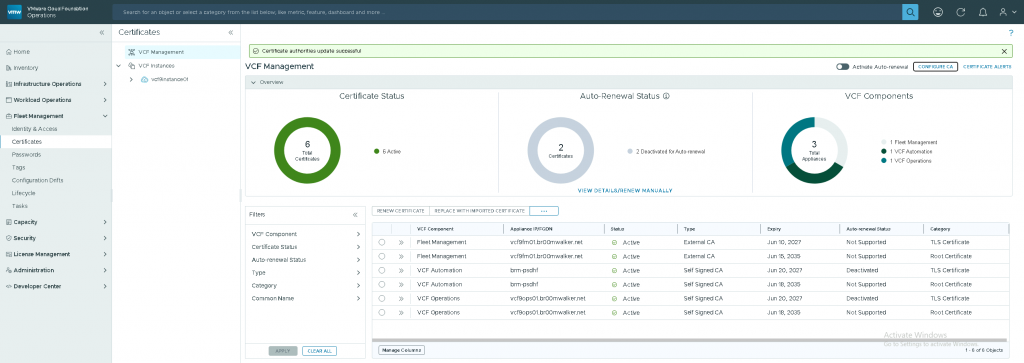Open the Lifecycle page
Viewport: 1024px width, 363px height.
click(x=24, y=193)
